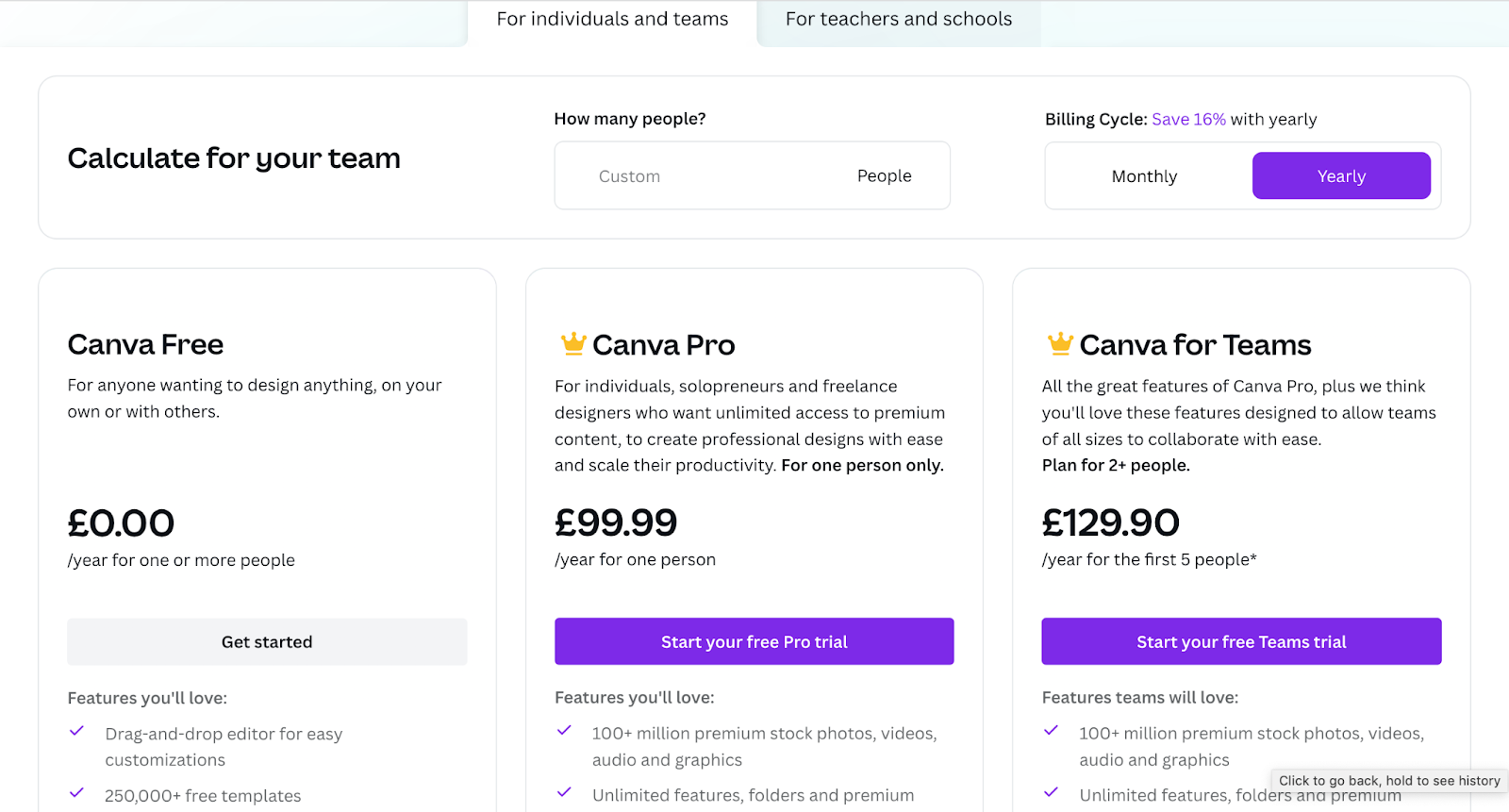
Task: Click the £99.99 Canva Pro price
Action: tap(616, 522)
